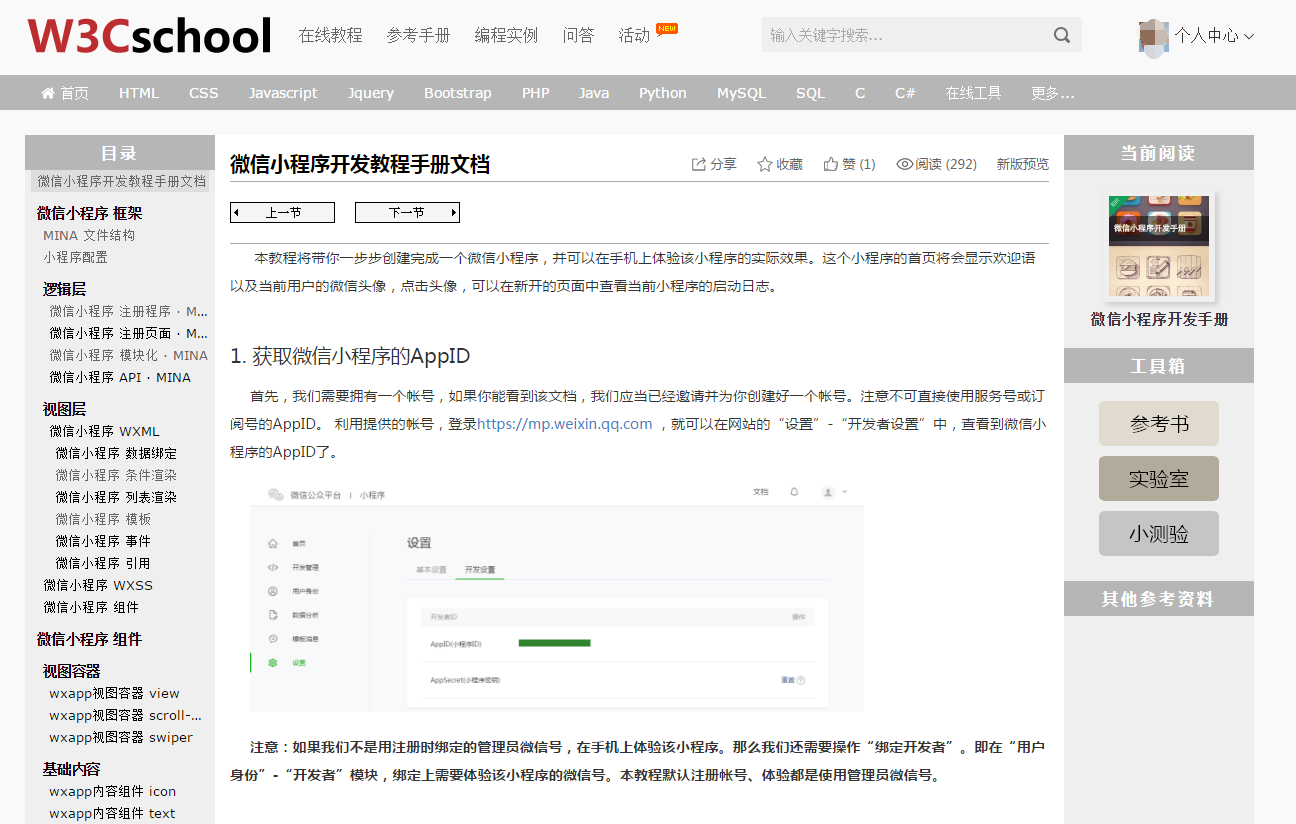1296x824 pixels.
Task: Open 参考手册 in top menu
Action: tap(418, 35)
